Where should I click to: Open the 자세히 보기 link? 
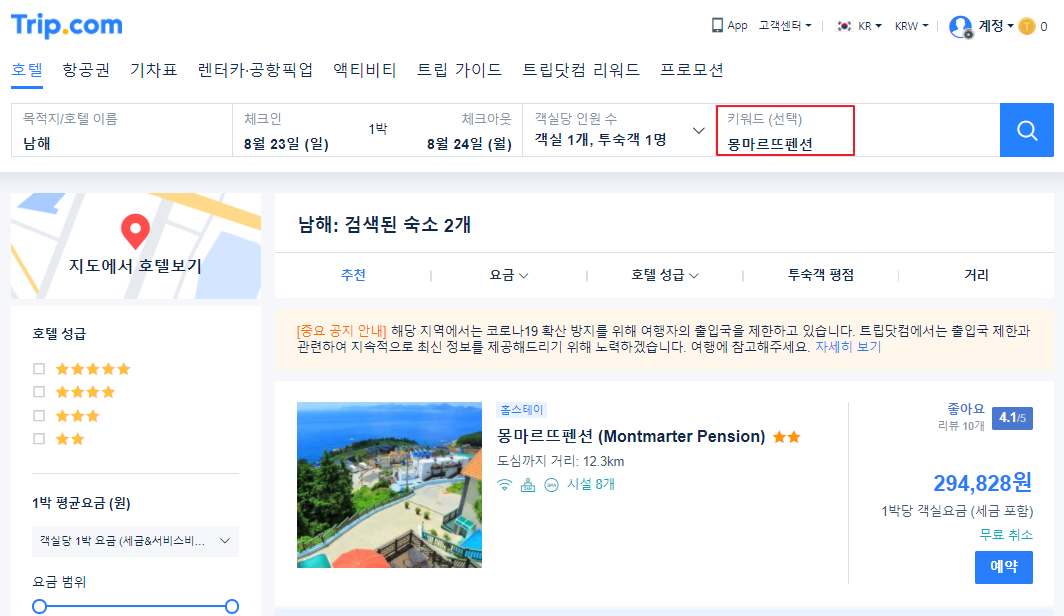pos(848,347)
